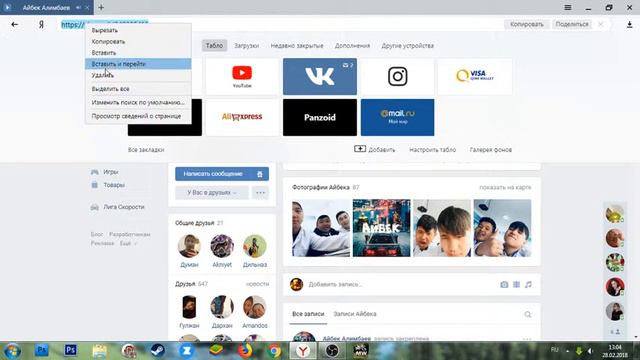Launch Photoshop from the taskbar
Screen dimensions: 640x360
[x=70, y=350]
